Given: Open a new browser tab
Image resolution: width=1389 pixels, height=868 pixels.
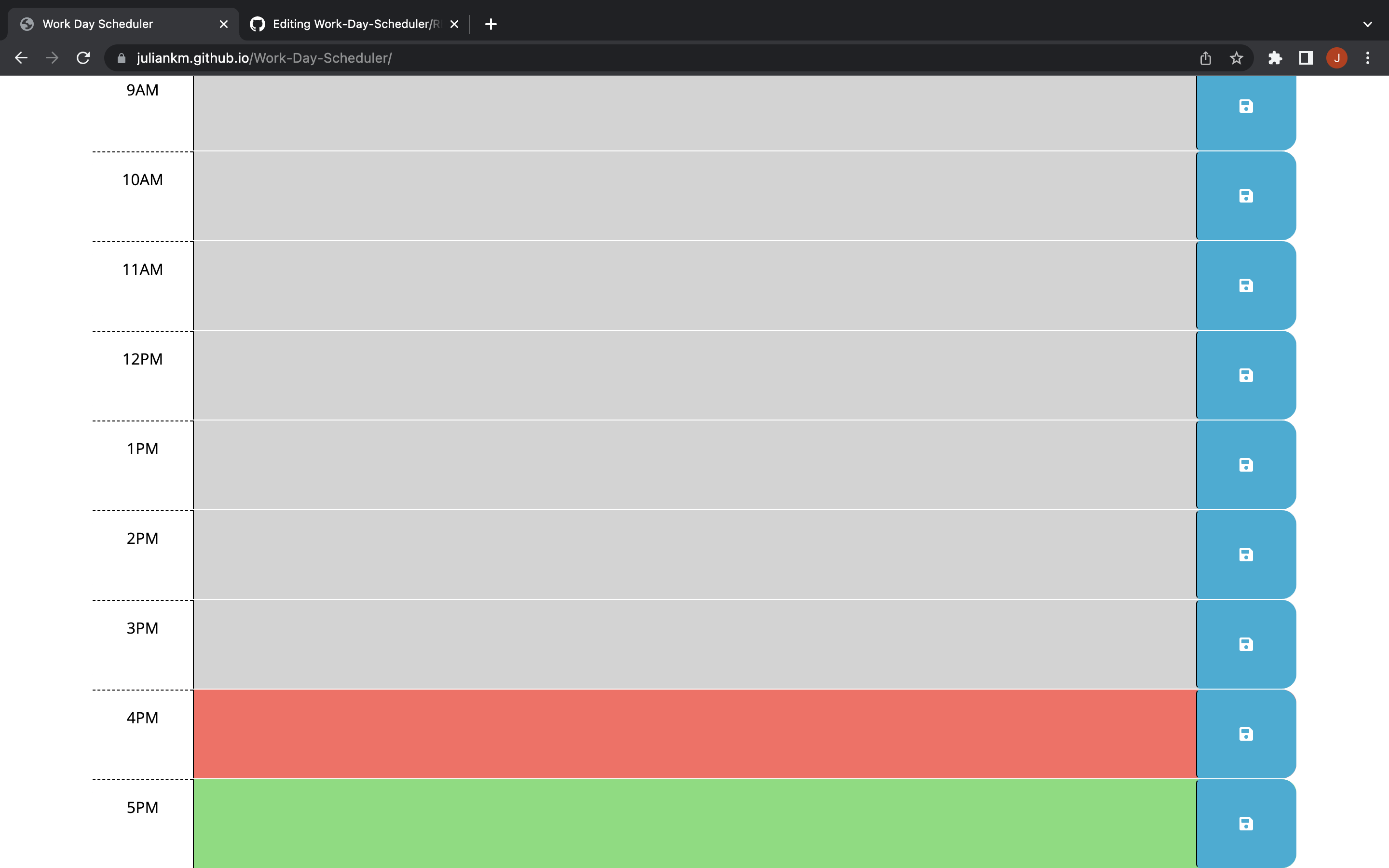Looking at the screenshot, I should 491,24.
